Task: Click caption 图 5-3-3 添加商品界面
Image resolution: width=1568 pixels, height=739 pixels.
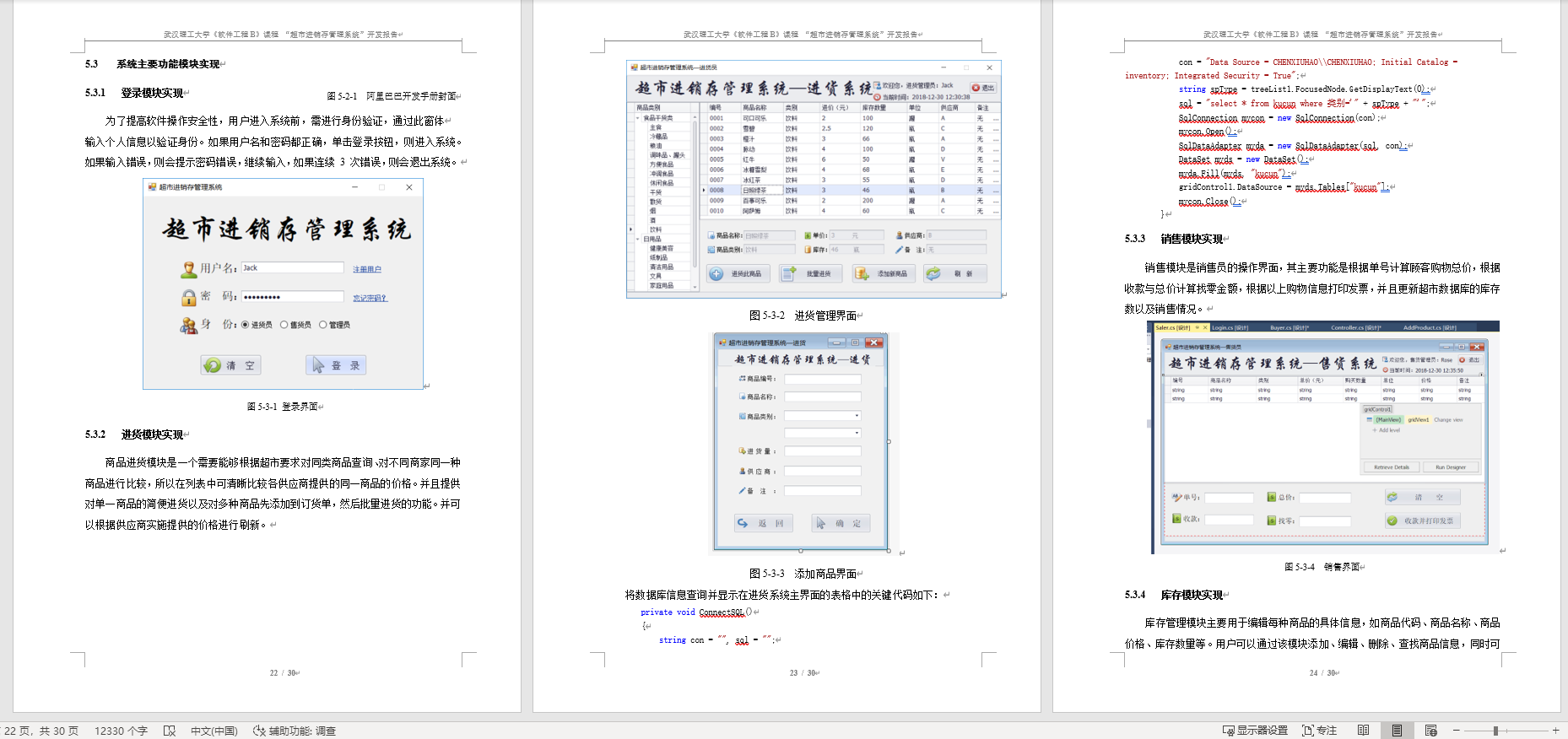Action: 803,574
